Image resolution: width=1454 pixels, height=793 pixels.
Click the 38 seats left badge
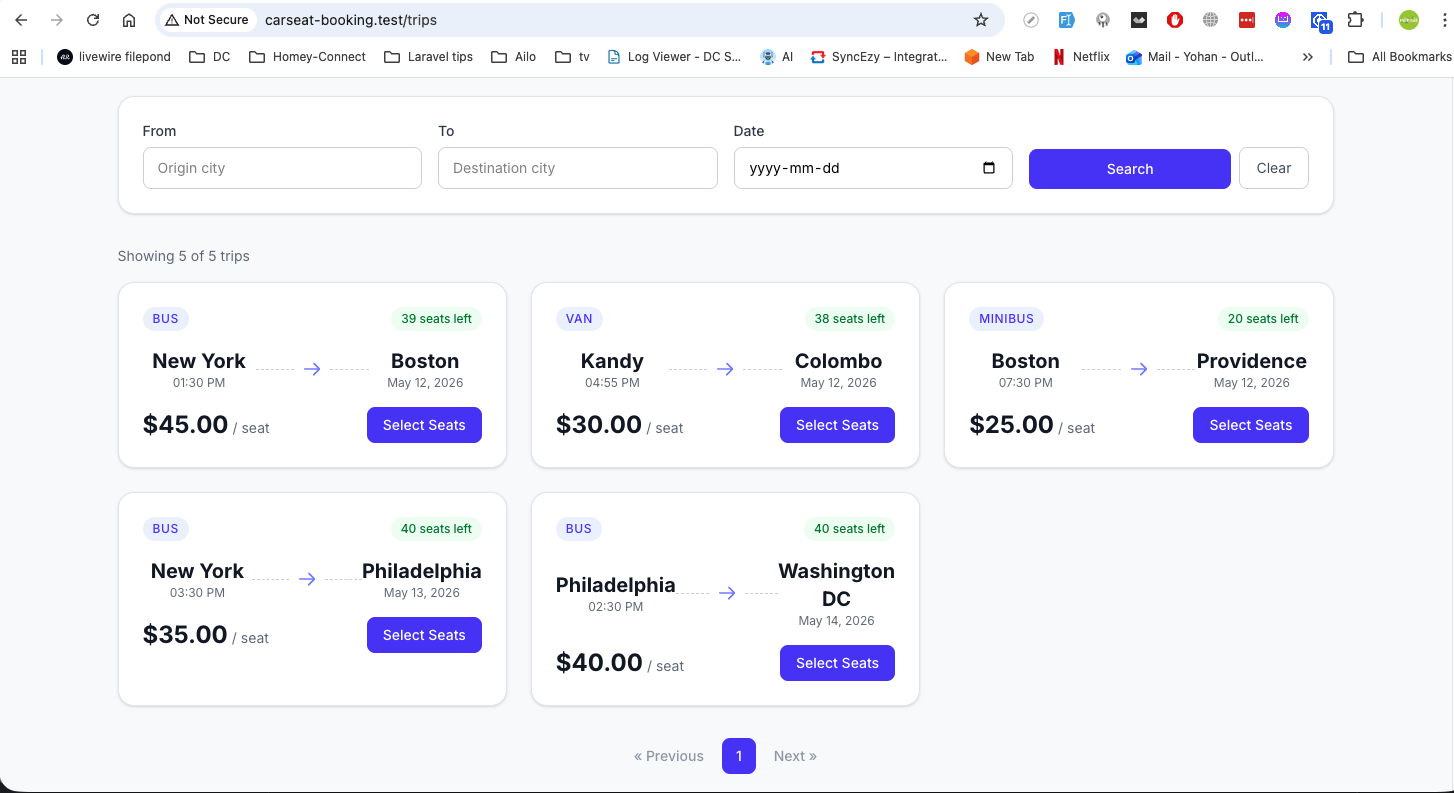click(850, 319)
